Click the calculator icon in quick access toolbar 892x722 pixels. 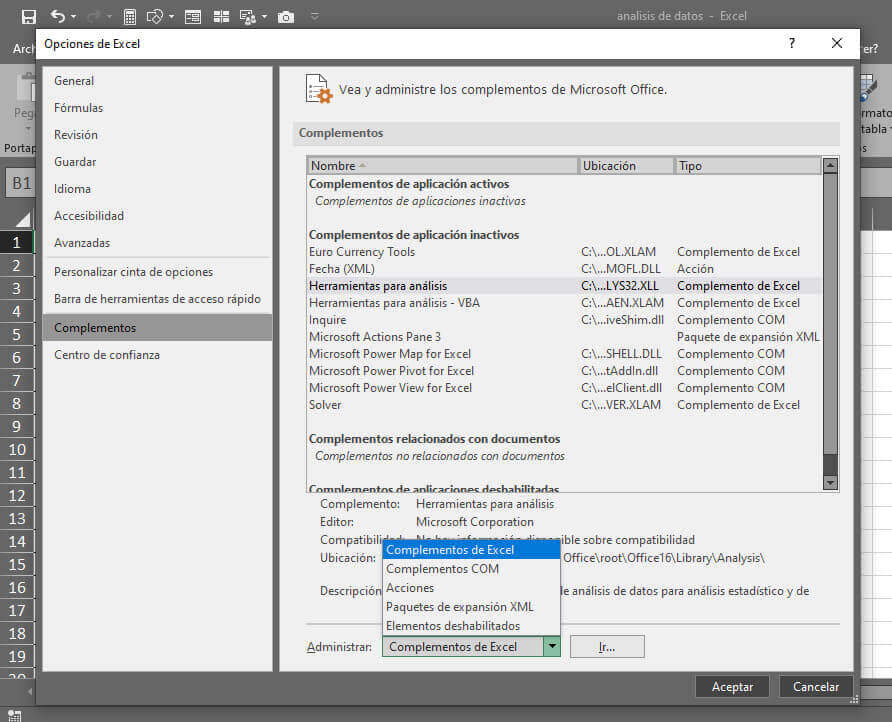130,16
